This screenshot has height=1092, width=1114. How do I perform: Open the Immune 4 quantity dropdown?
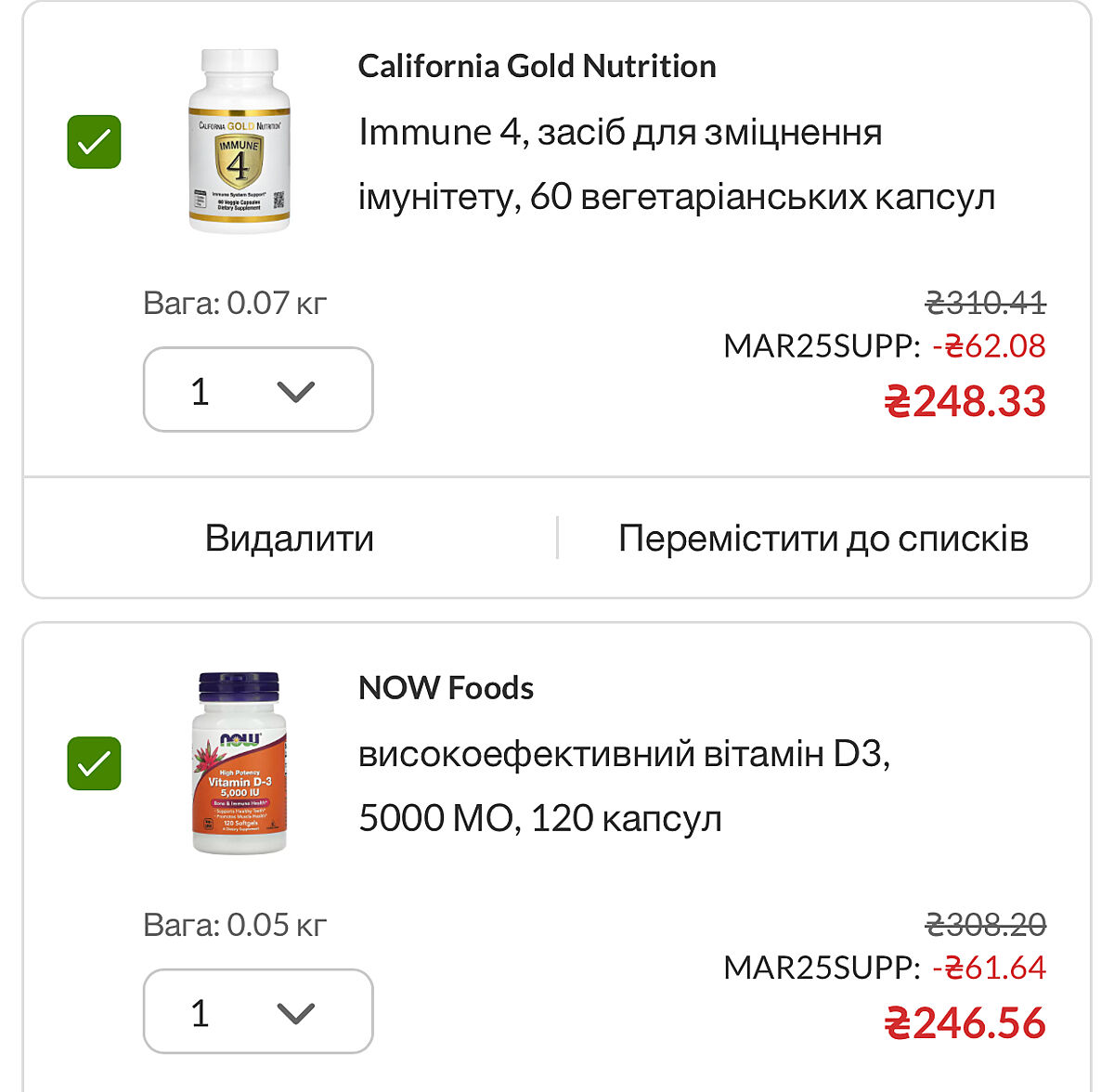click(258, 390)
